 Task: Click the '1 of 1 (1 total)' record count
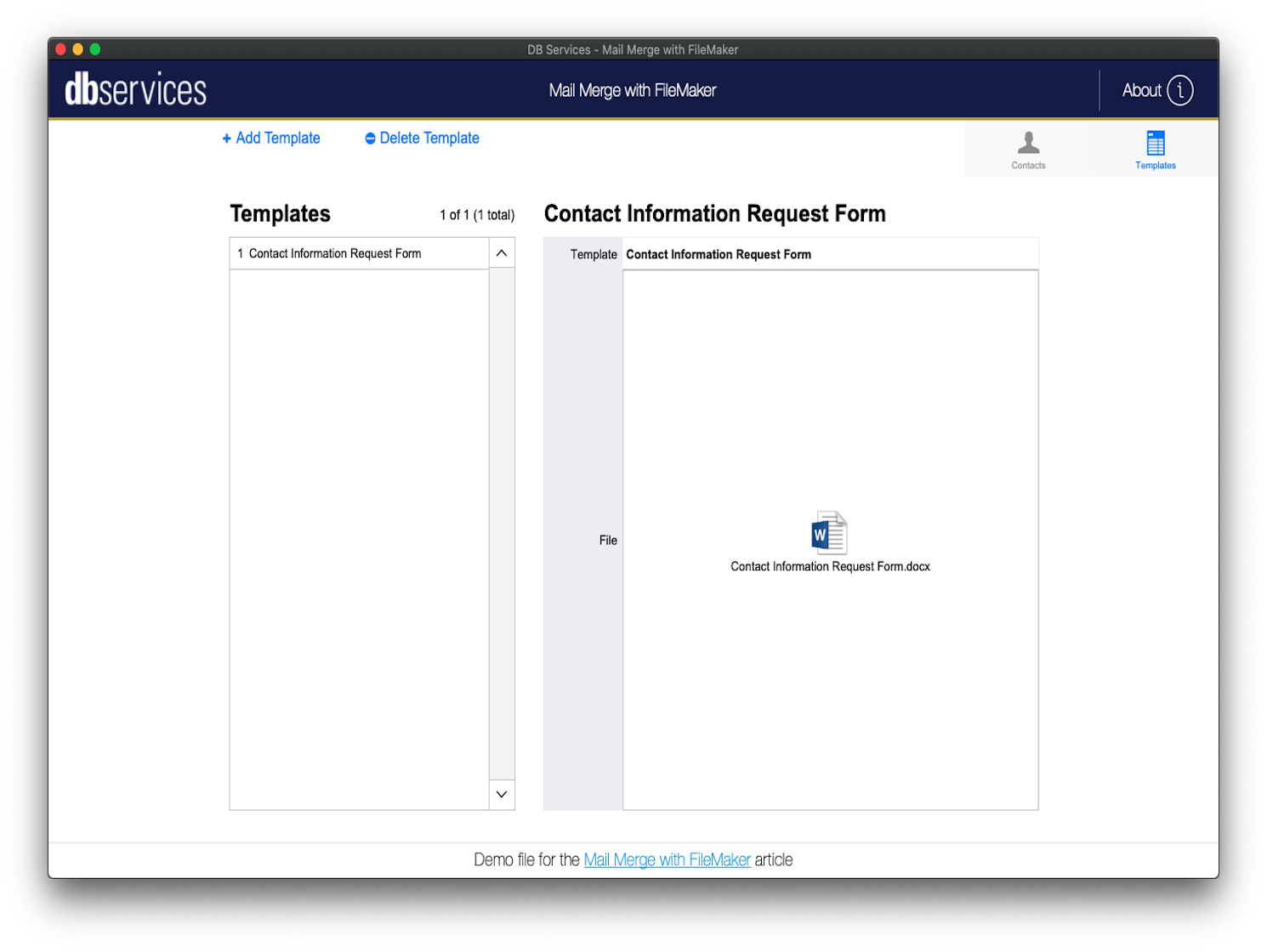[x=477, y=215]
